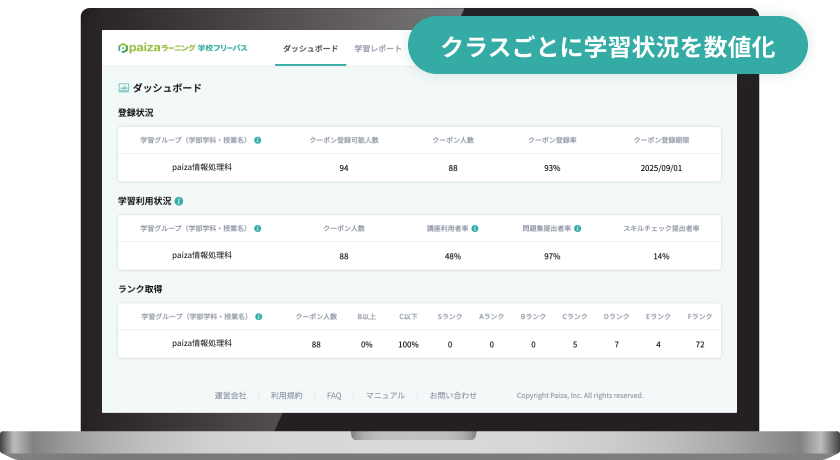The height and width of the screenshot is (460, 840).
Task: Click info icon beside 講座利用者率
Action: click(475, 229)
